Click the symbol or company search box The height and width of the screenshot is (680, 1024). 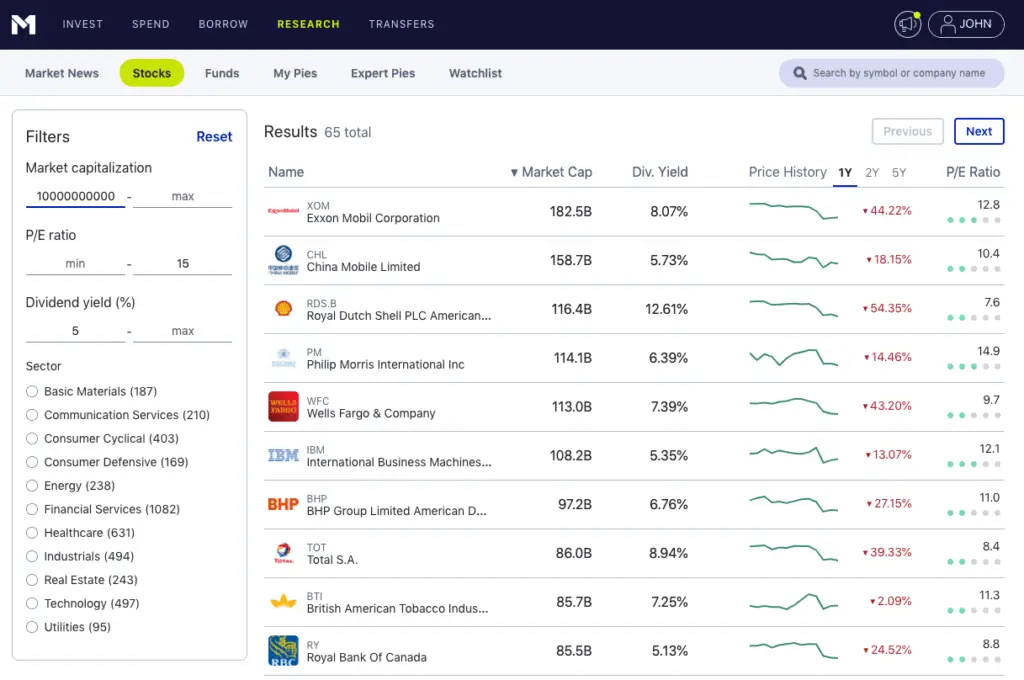[891, 73]
